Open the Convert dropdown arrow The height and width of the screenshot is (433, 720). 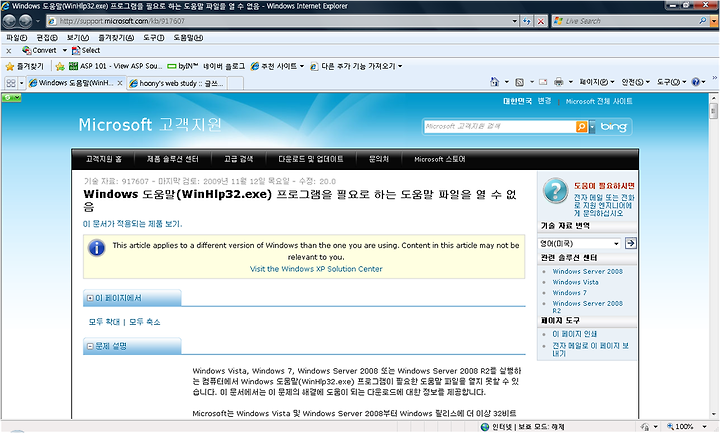65,51
